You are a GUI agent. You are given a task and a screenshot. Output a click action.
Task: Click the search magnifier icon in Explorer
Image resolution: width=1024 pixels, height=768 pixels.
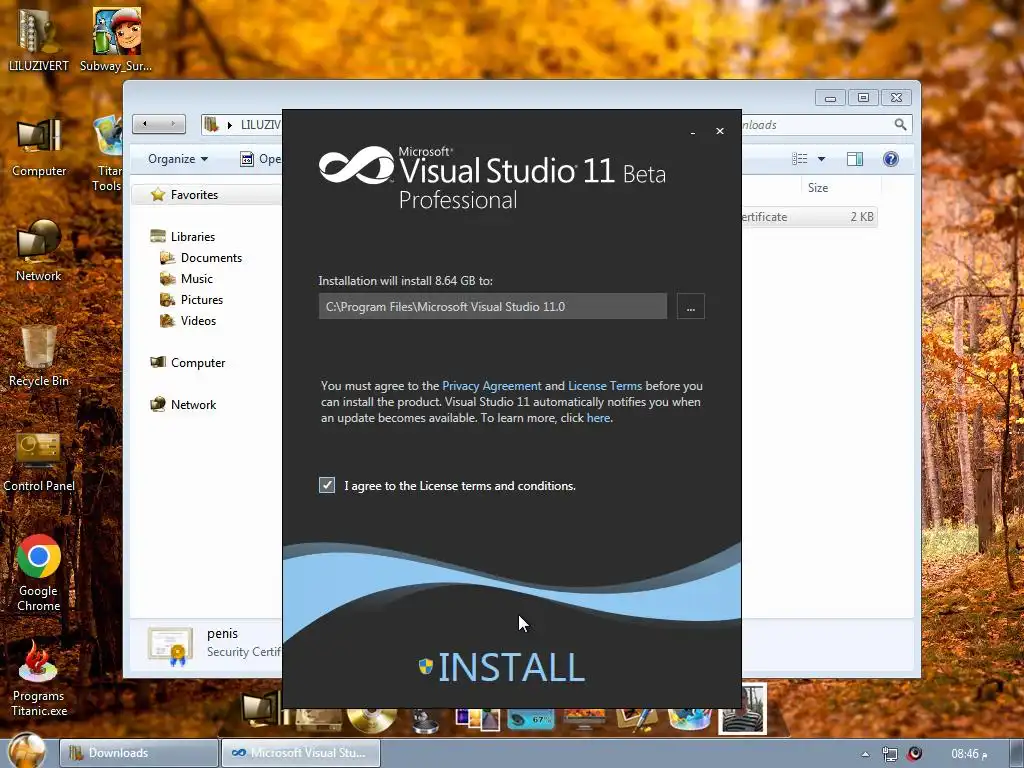click(900, 124)
